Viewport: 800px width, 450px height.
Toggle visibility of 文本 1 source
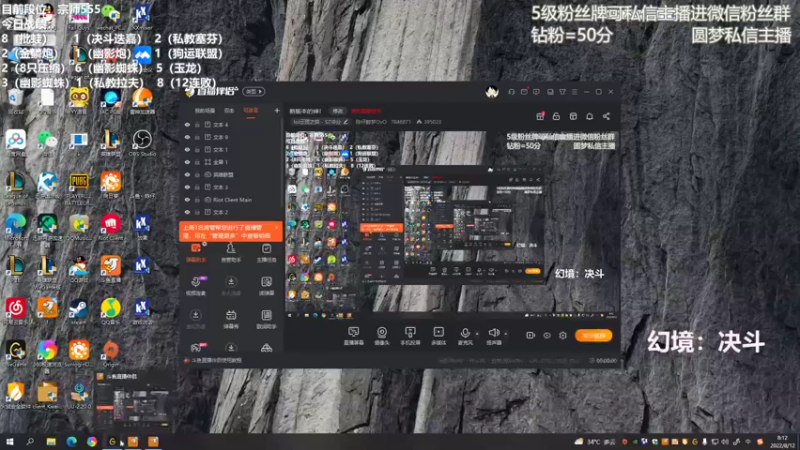(x=187, y=149)
